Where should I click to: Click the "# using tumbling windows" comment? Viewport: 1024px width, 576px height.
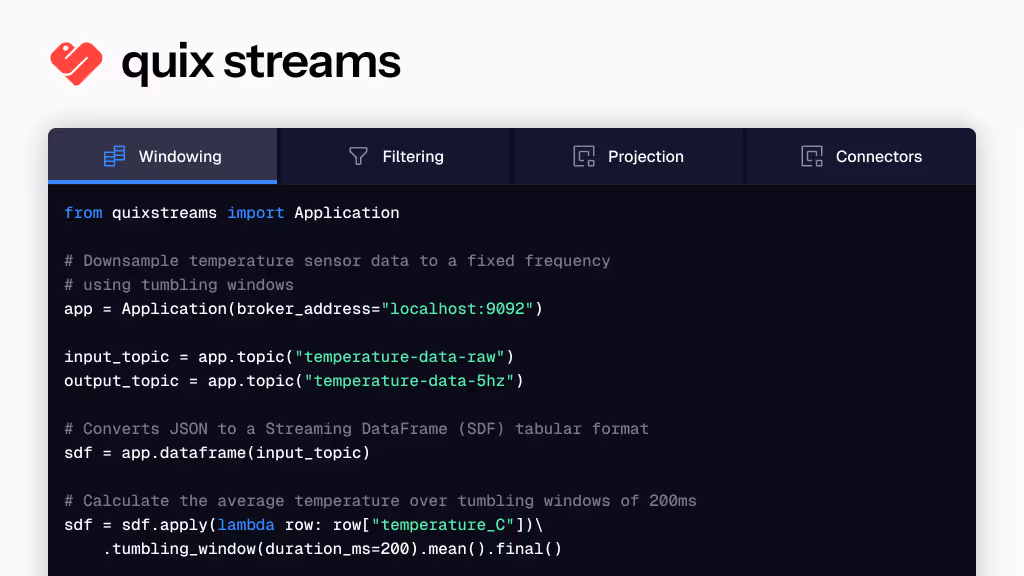179,285
